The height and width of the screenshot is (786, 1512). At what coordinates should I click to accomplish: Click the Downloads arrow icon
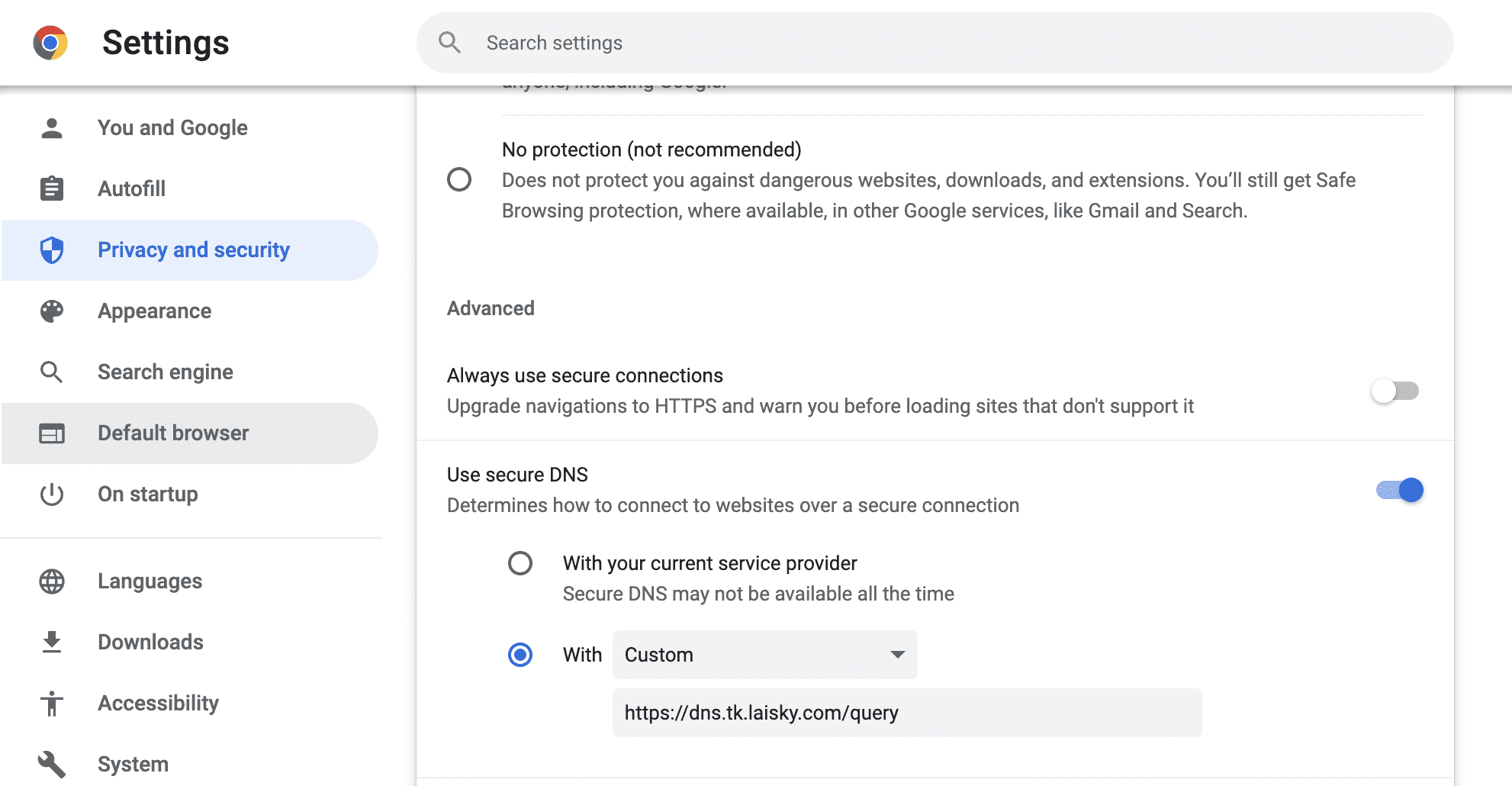point(52,643)
